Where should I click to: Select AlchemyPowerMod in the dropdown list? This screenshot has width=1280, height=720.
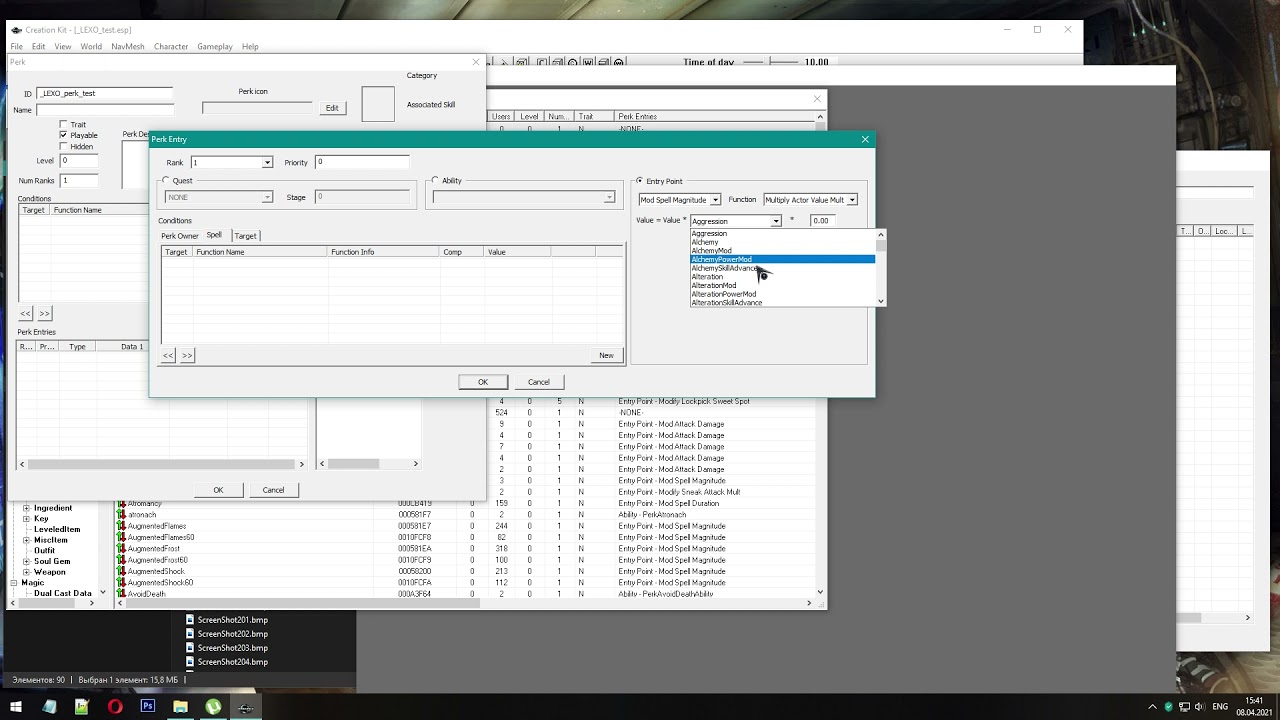[783, 260]
